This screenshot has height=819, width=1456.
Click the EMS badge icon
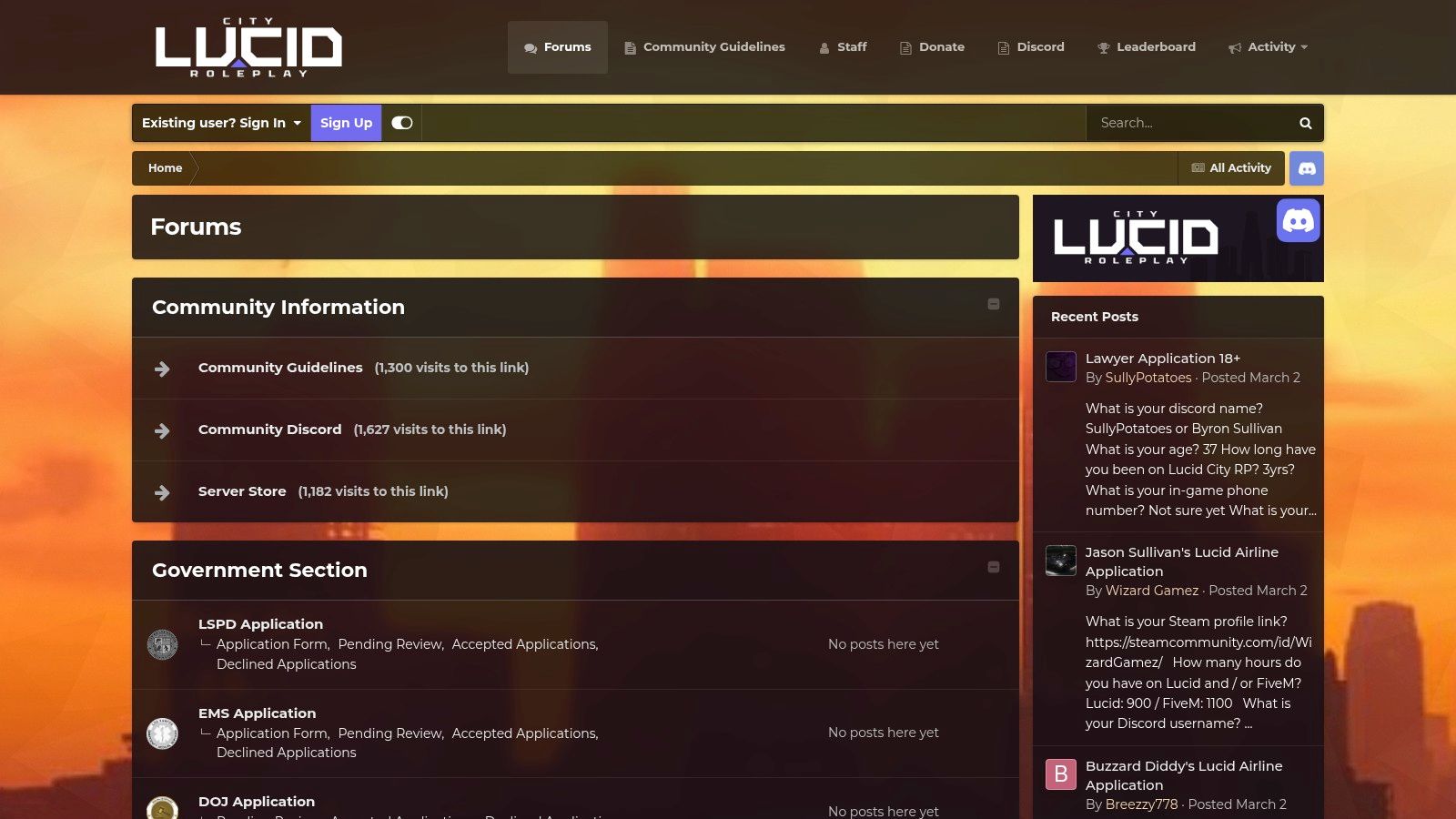pyautogui.click(x=162, y=733)
